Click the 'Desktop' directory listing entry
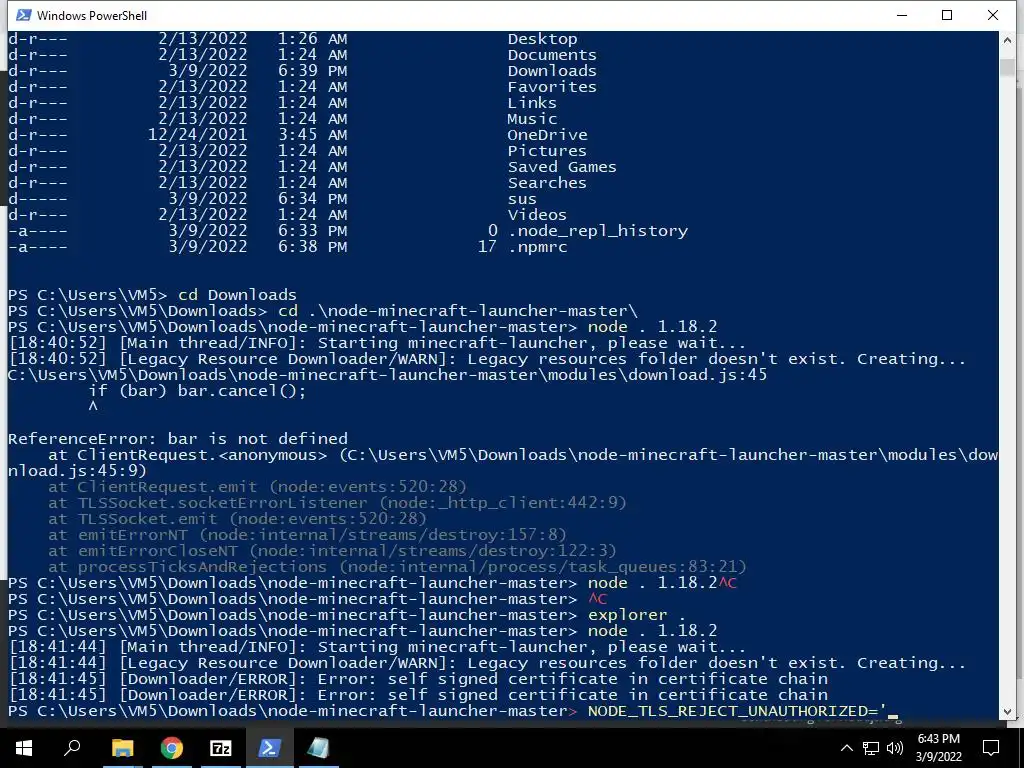 coord(542,39)
